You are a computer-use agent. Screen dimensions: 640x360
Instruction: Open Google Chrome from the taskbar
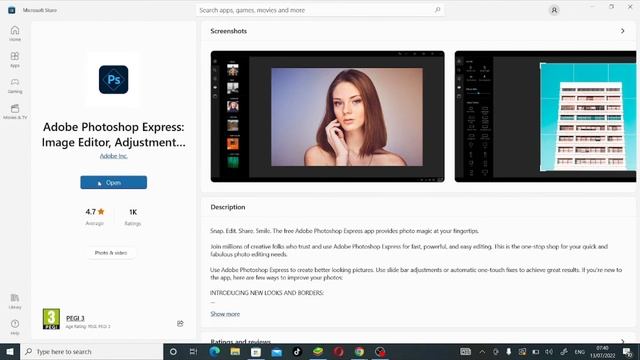359,351
